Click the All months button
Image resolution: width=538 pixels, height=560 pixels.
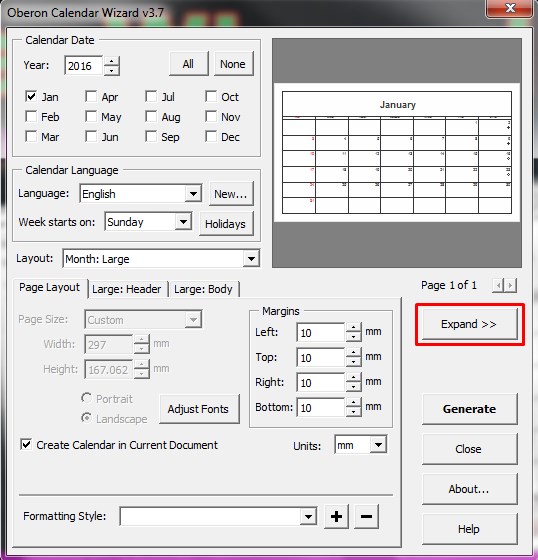coord(188,64)
